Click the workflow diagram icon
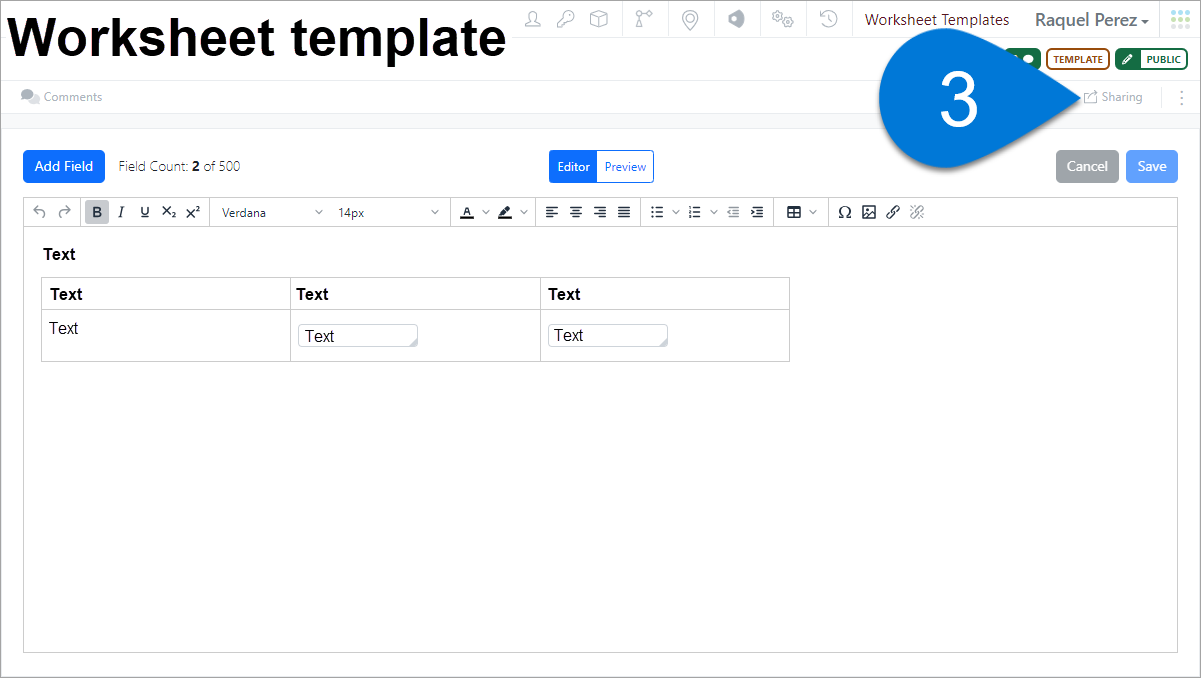Image resolution: width=1201 pixels, height=678 pixels. (644, 18)
